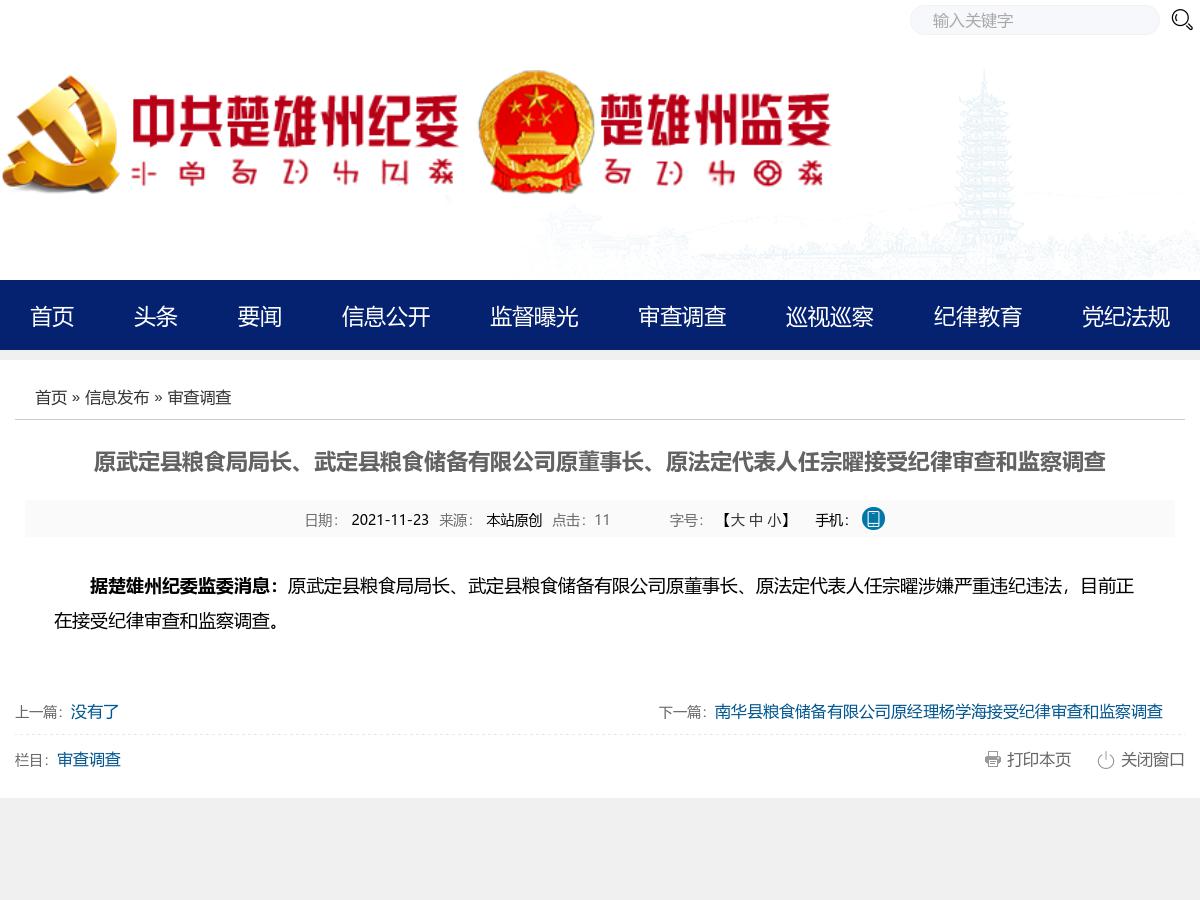Click the 中共楚雄州纪委 header title
This screenshot has height=900, width=1200.
(296, 121)
